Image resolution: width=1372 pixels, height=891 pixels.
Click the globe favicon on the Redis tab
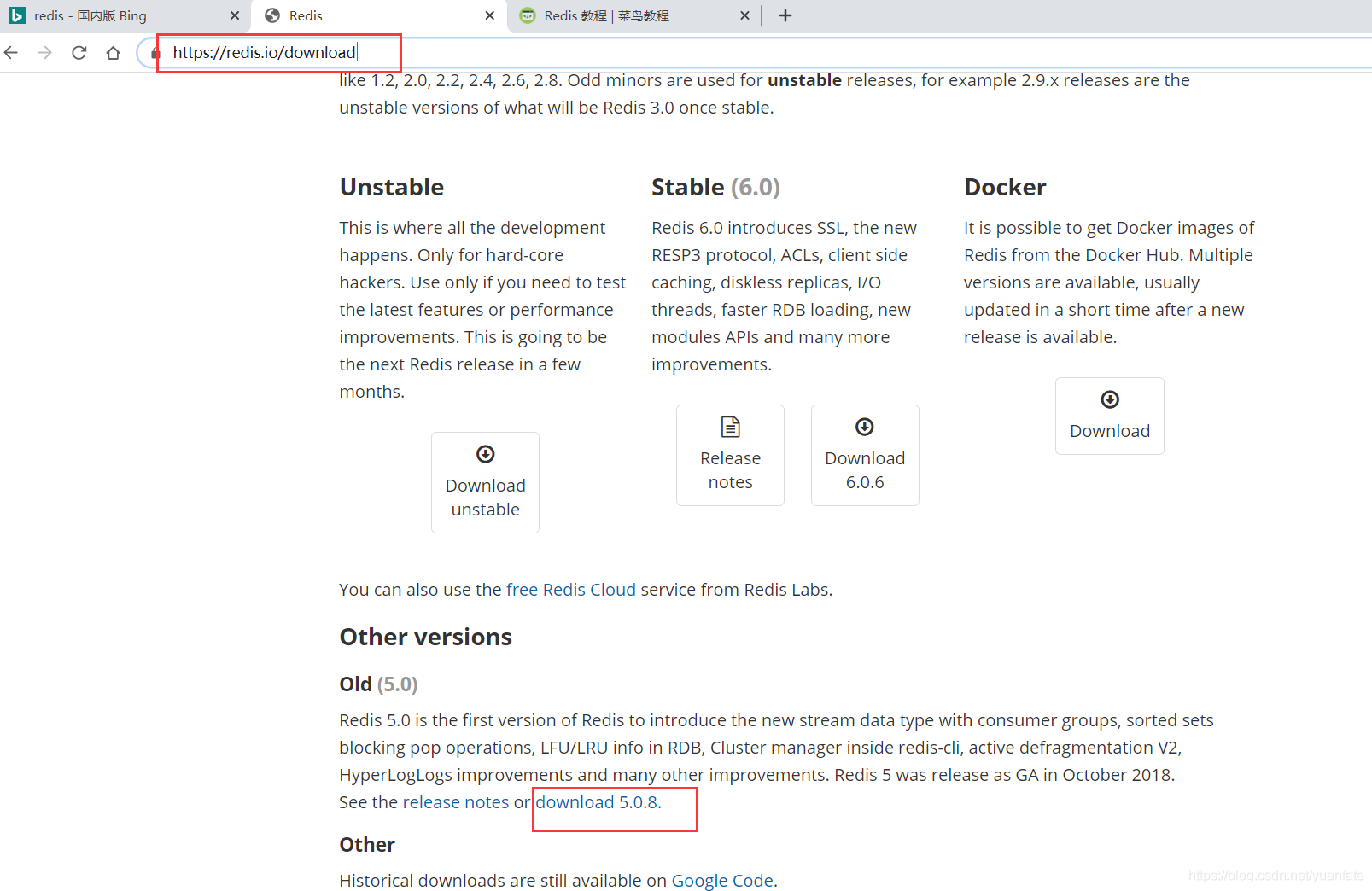coord(272,15)
